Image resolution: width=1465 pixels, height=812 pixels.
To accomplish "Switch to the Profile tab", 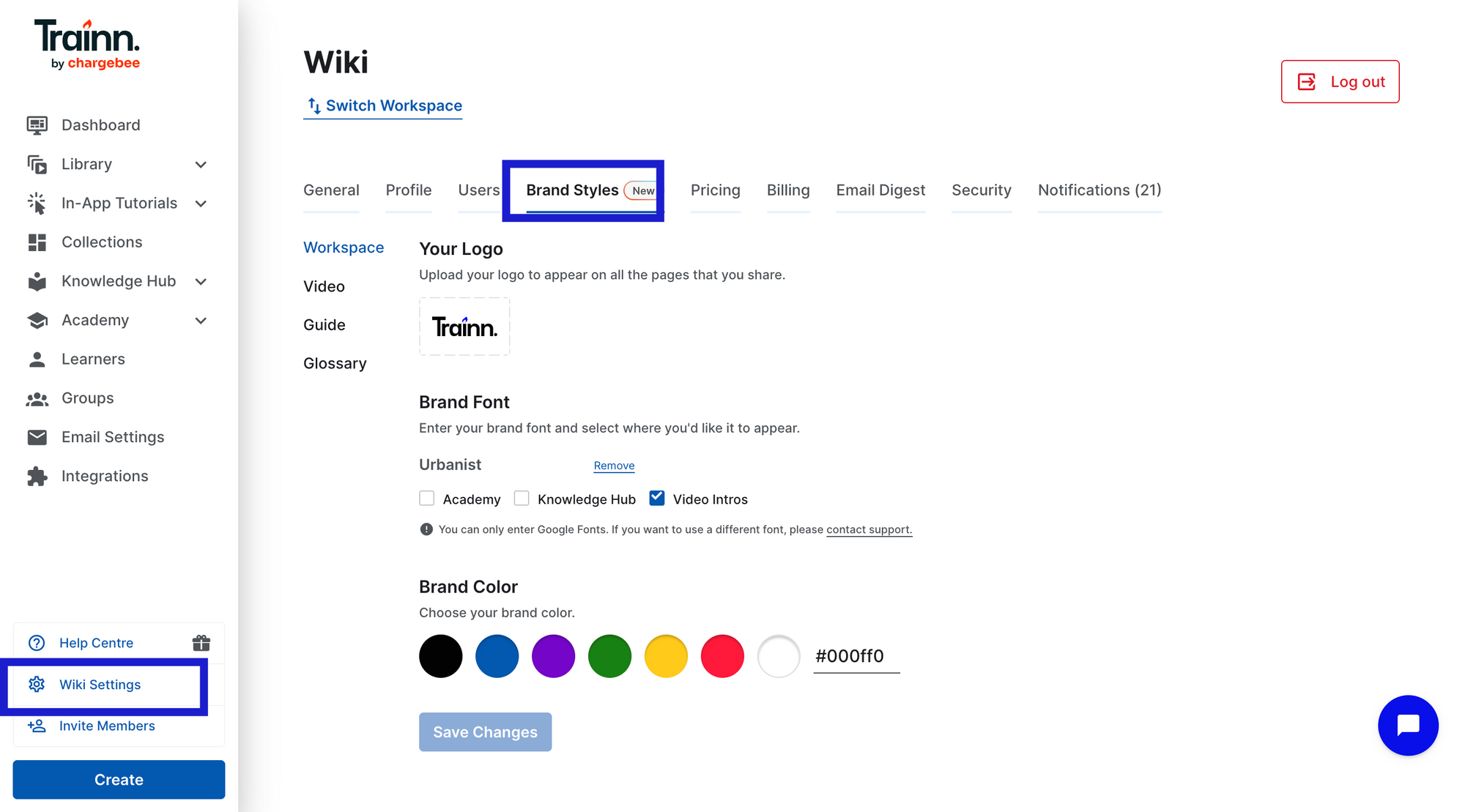I will click(x=409, y=190).
